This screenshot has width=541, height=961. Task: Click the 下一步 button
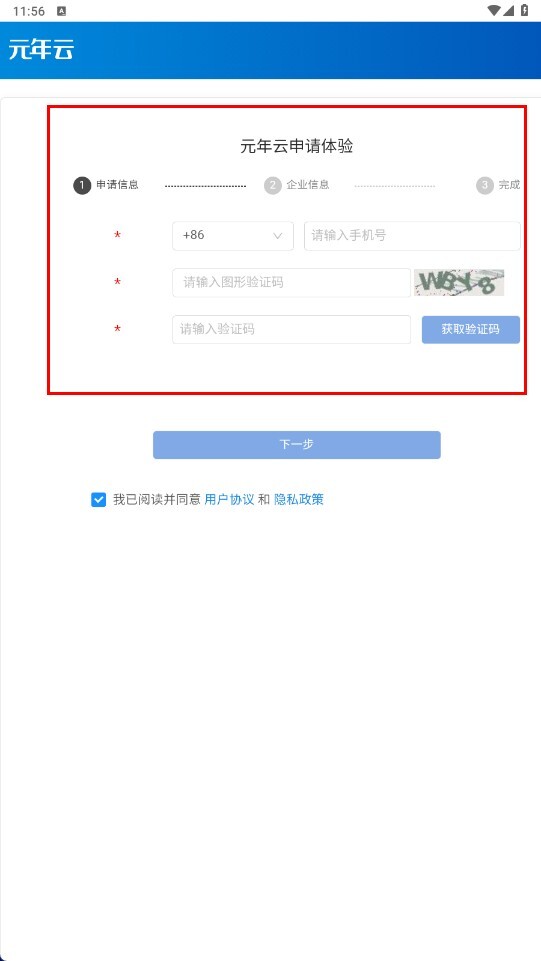coord(297,445)
